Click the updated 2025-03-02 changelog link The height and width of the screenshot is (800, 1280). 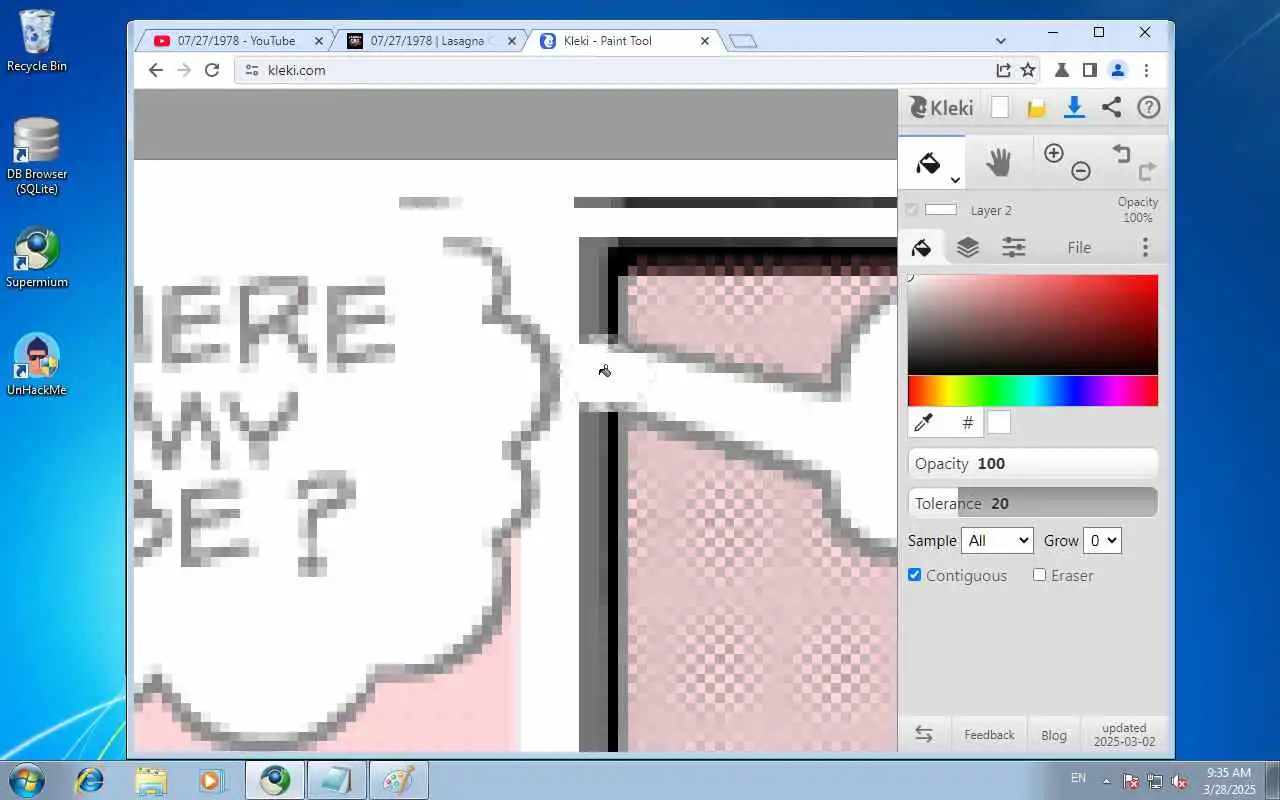[x=1124, y=735]
